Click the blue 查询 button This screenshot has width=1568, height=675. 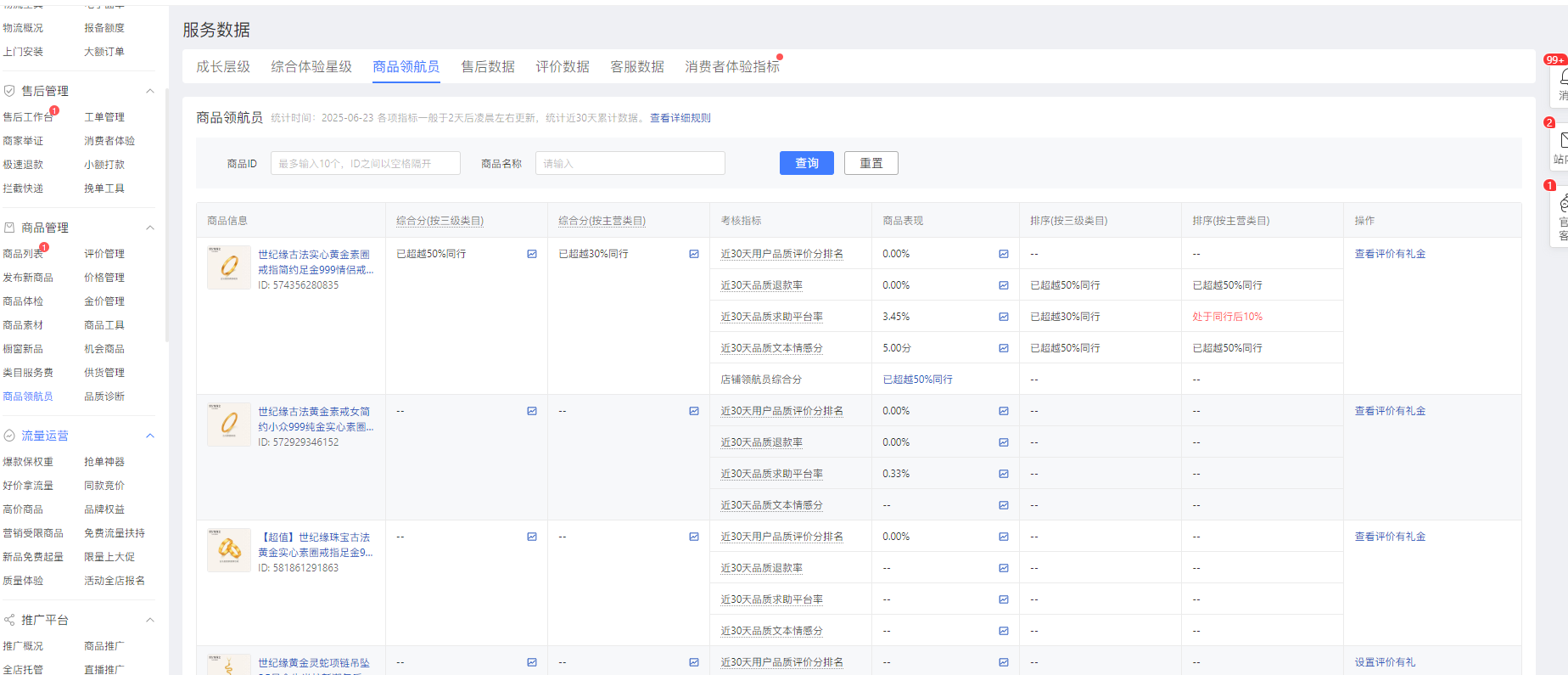pos(806,163)
